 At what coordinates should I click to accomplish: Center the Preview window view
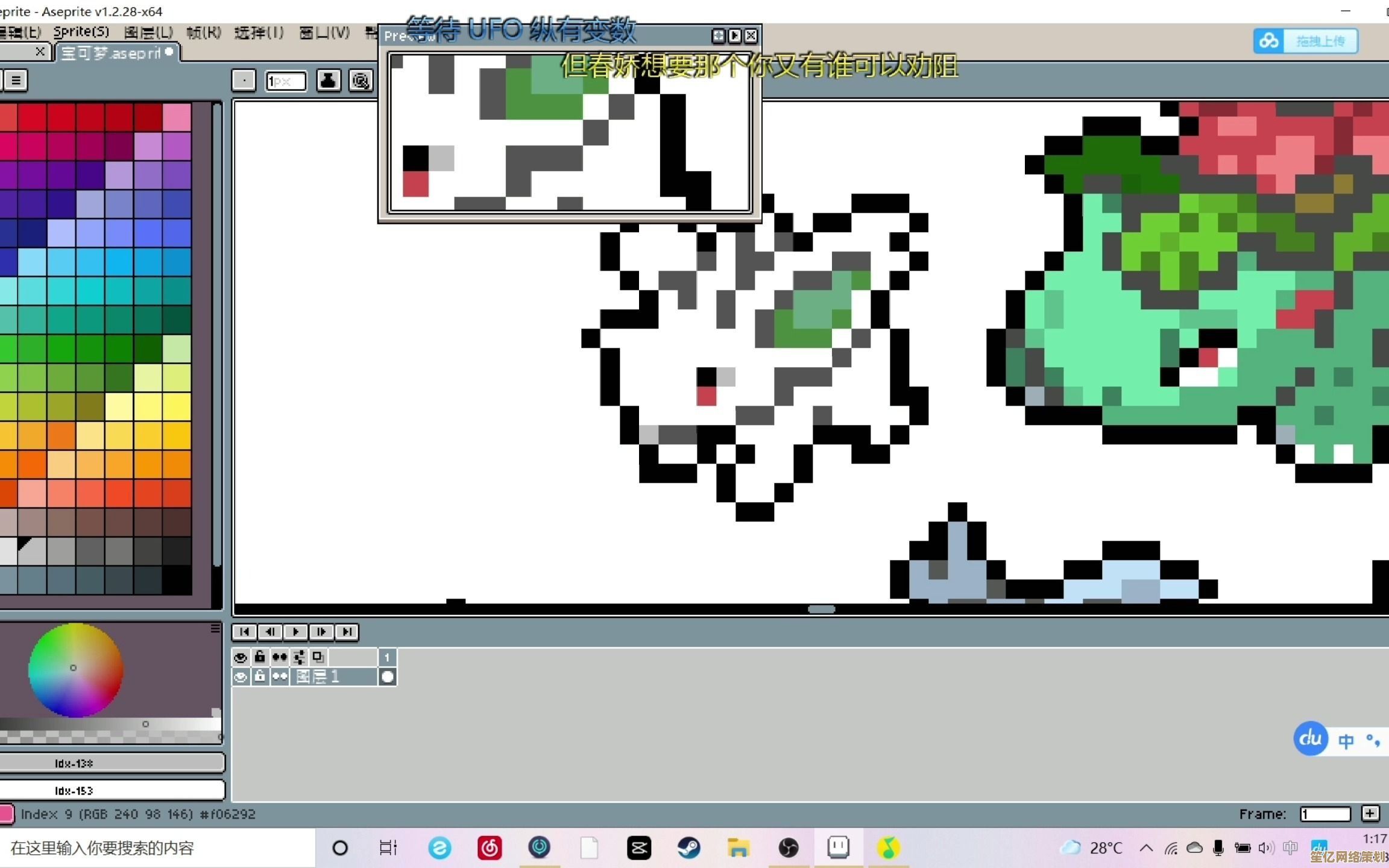718,36
